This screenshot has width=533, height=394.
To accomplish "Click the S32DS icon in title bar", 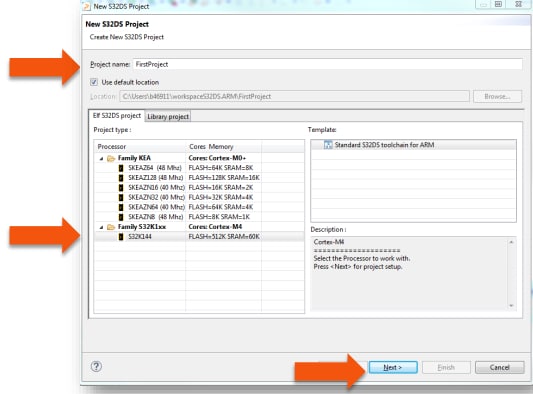I will click(x=87, y=6).
